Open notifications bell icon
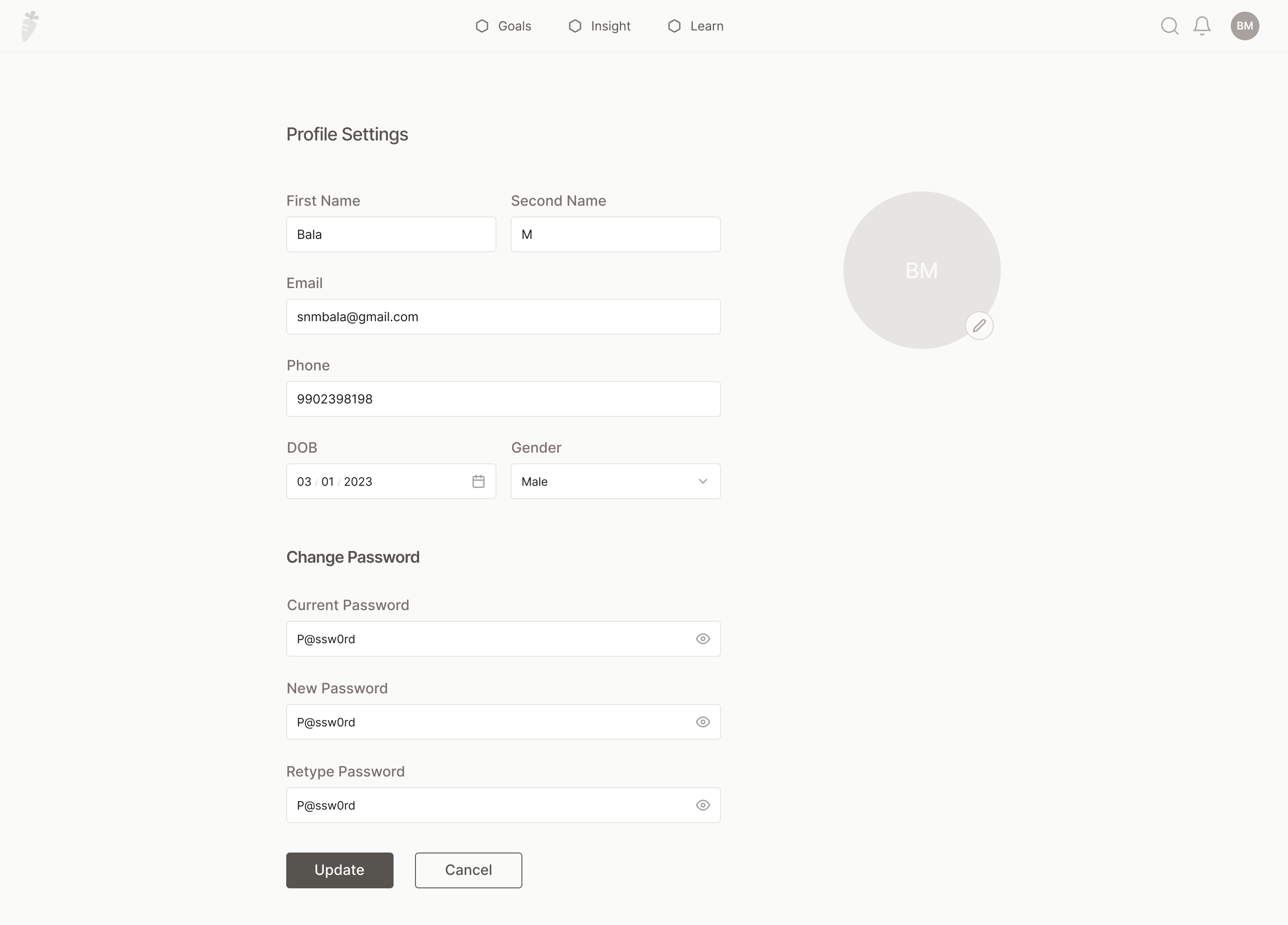The width and height of the screenshot is (1288, 925). 1202,26
